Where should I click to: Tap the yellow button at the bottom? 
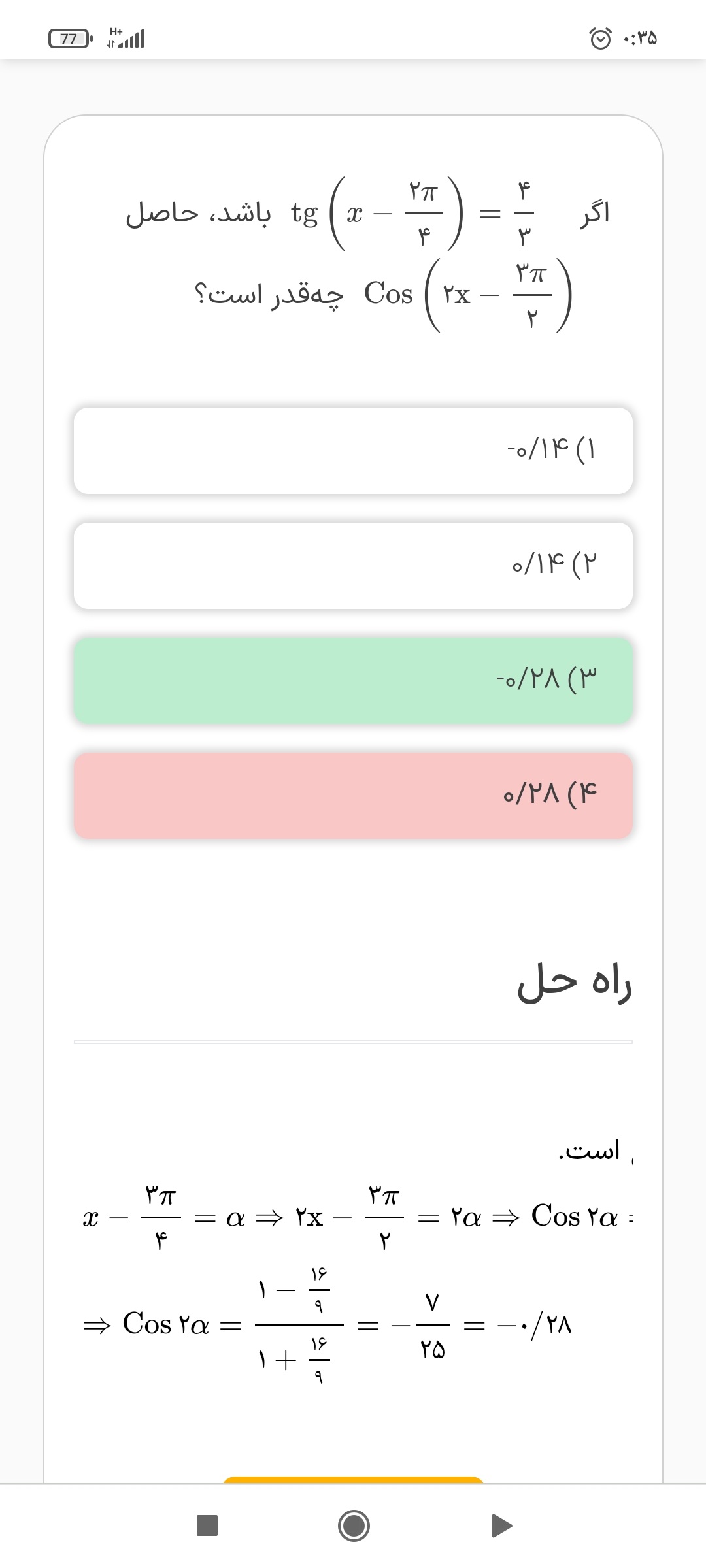353,1479
